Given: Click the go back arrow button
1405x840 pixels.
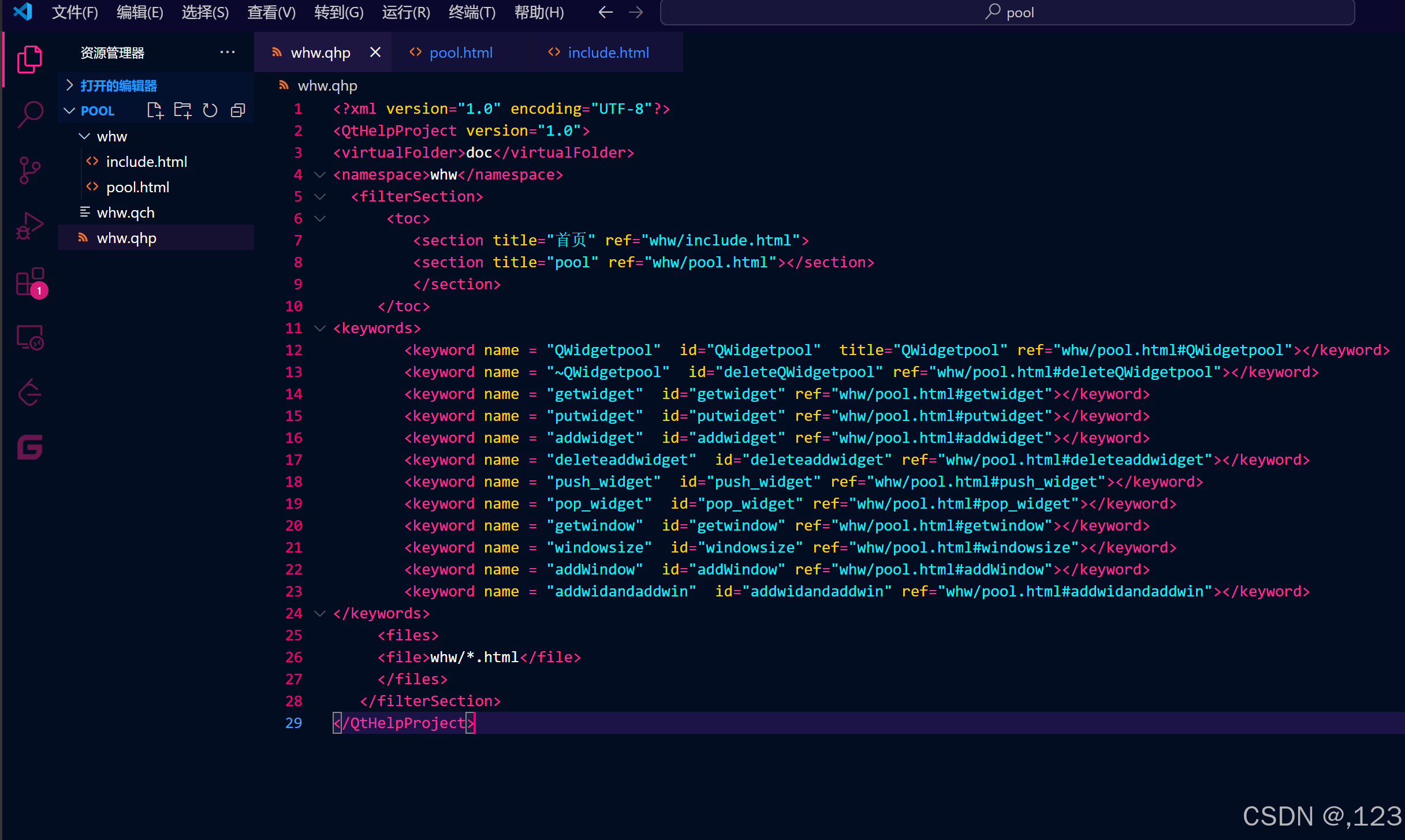Looking at the screenshot, I should 605,12.
